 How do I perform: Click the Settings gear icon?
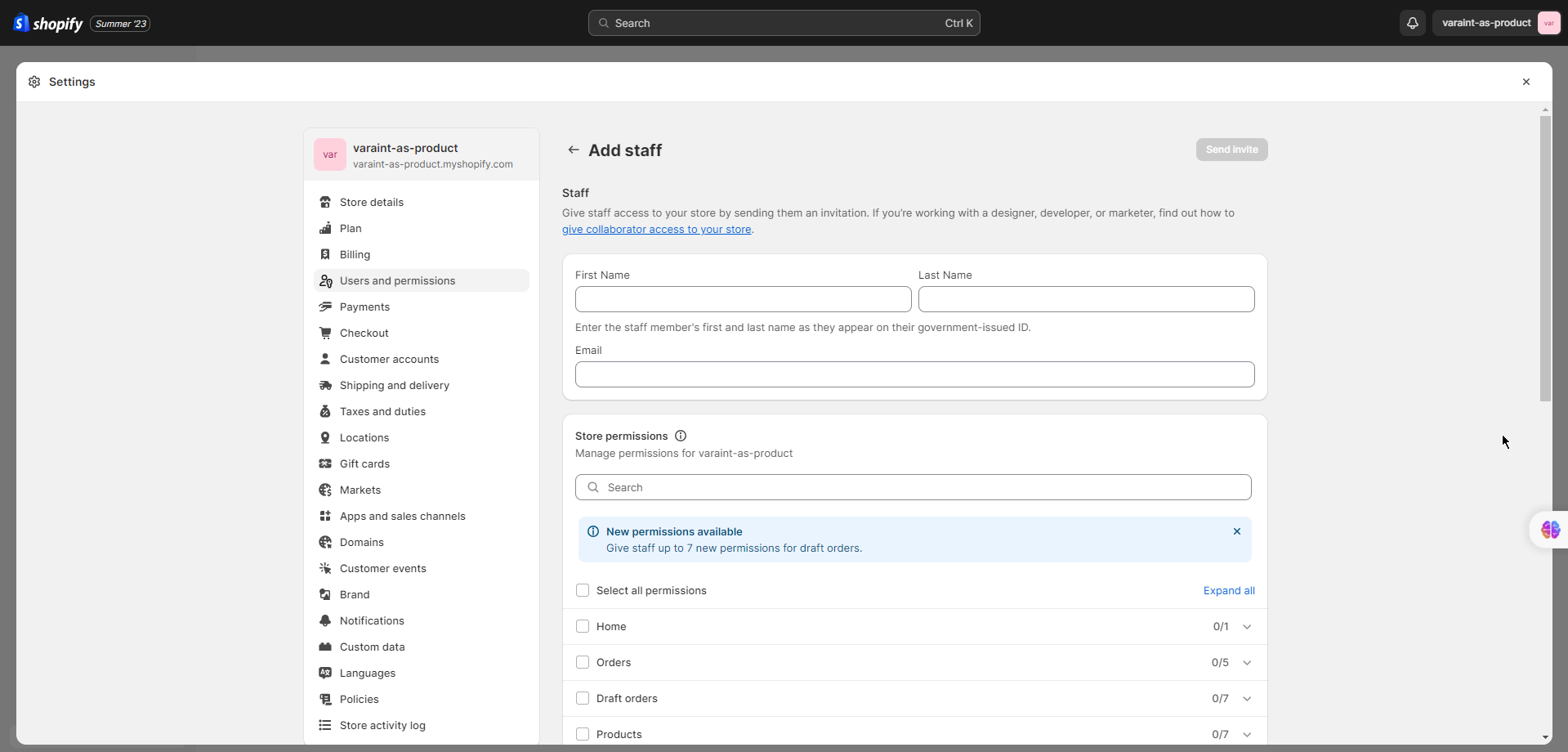pyautogui.click(x=34, y=82)
